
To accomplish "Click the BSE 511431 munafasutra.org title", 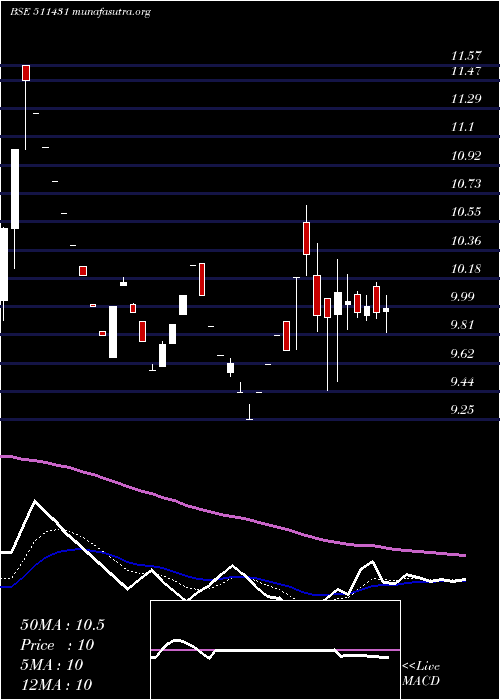I will click(x=80, y=12).
